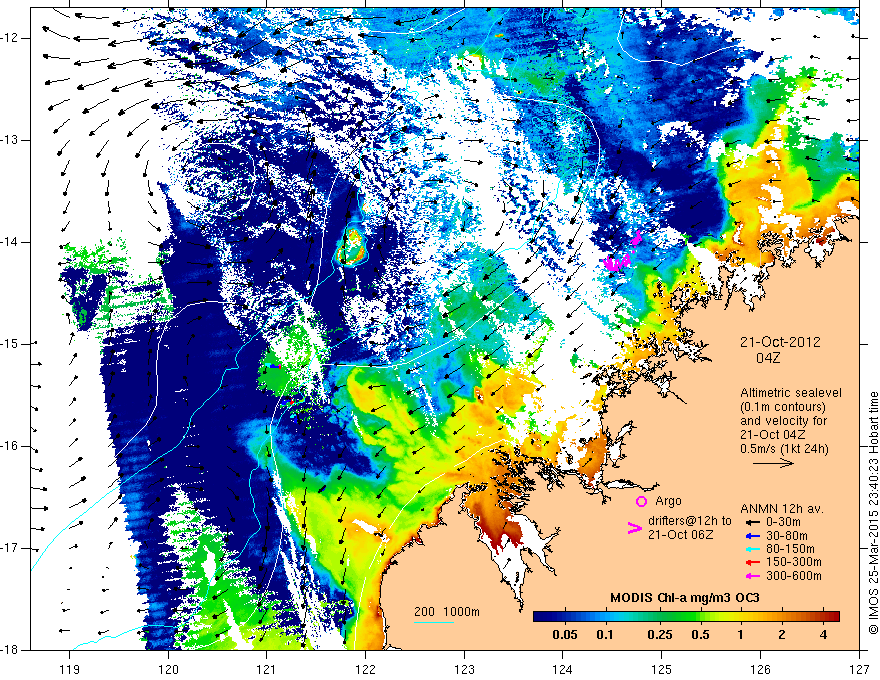Click the 300-600m depth label

[x=794, y=576]
